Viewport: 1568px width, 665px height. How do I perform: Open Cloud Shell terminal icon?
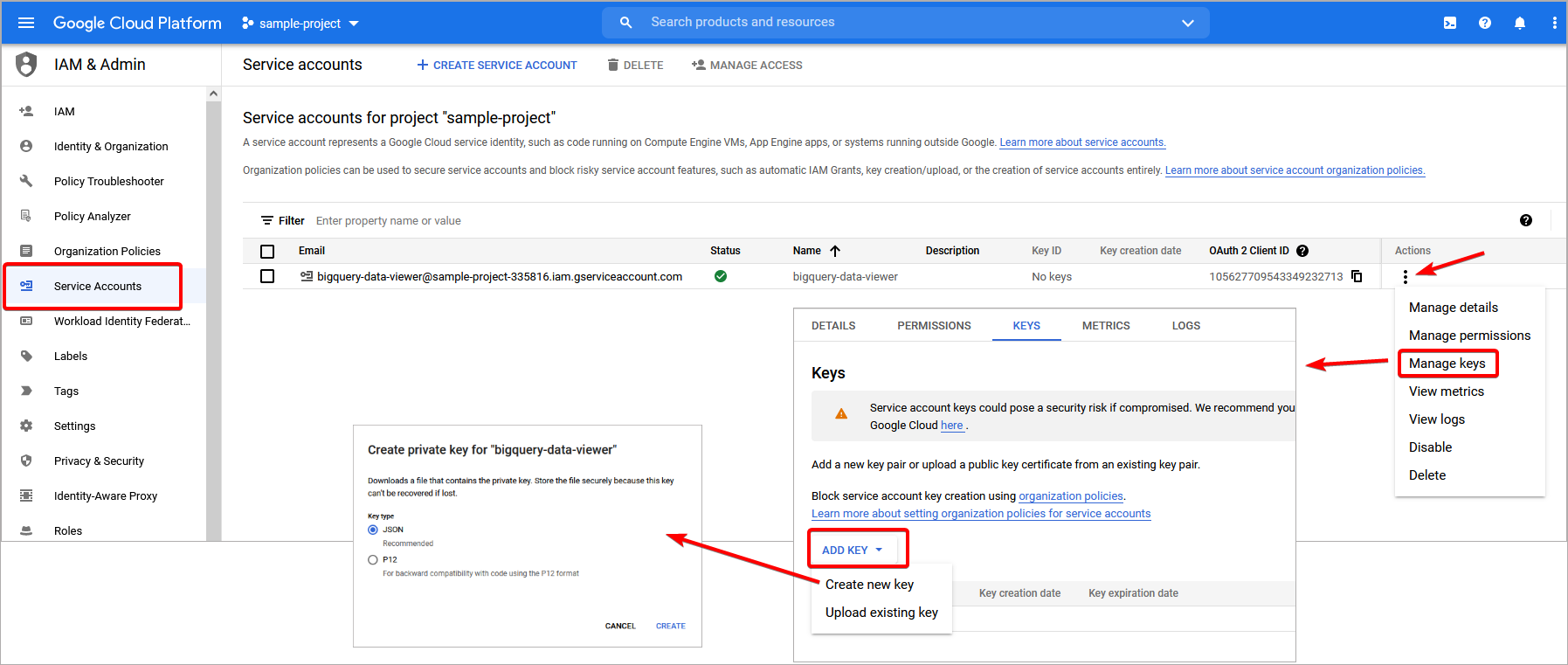click(1450, 23)
